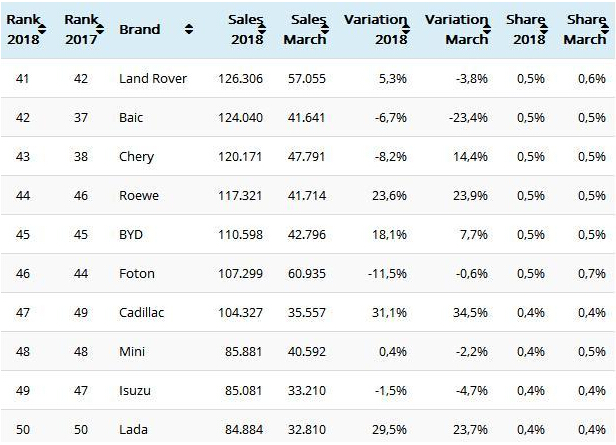Sort table by Brand column arrows
This screenshot has height=445, width=616.
click(189, 30)
